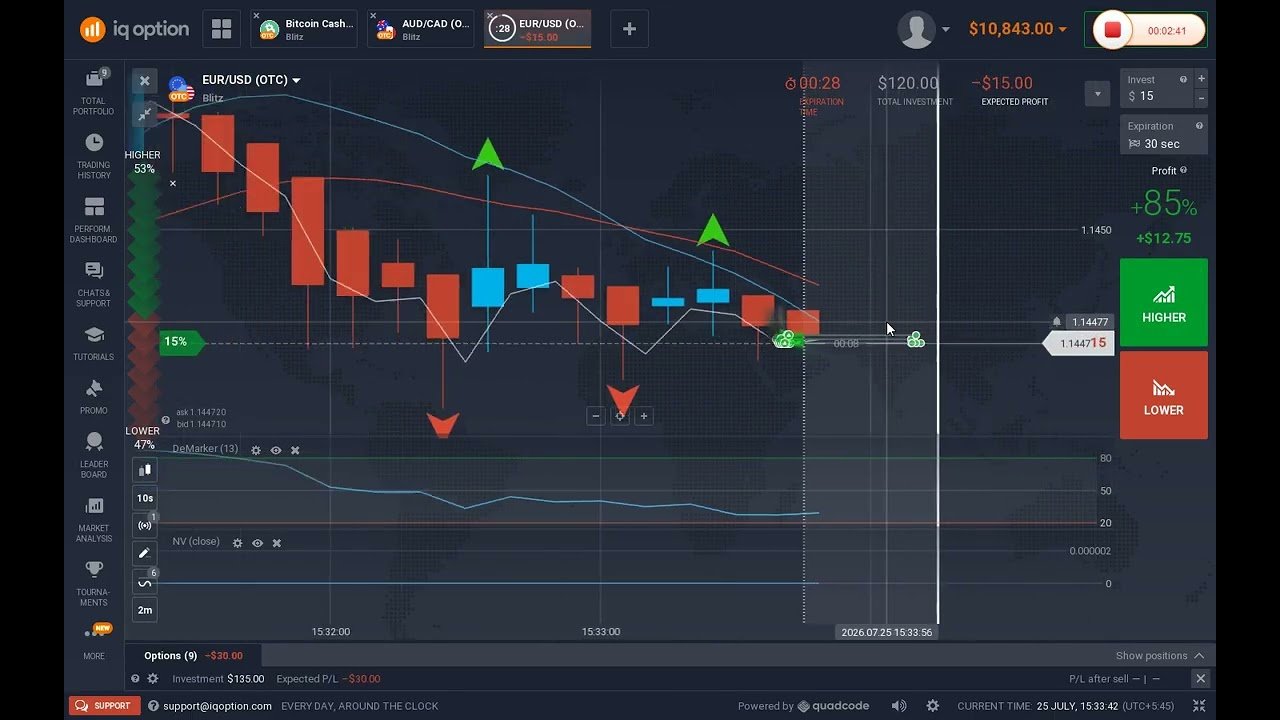Open Chats & Support
1280x720 pixels.
pyautogui.click(x=94, y=284)
